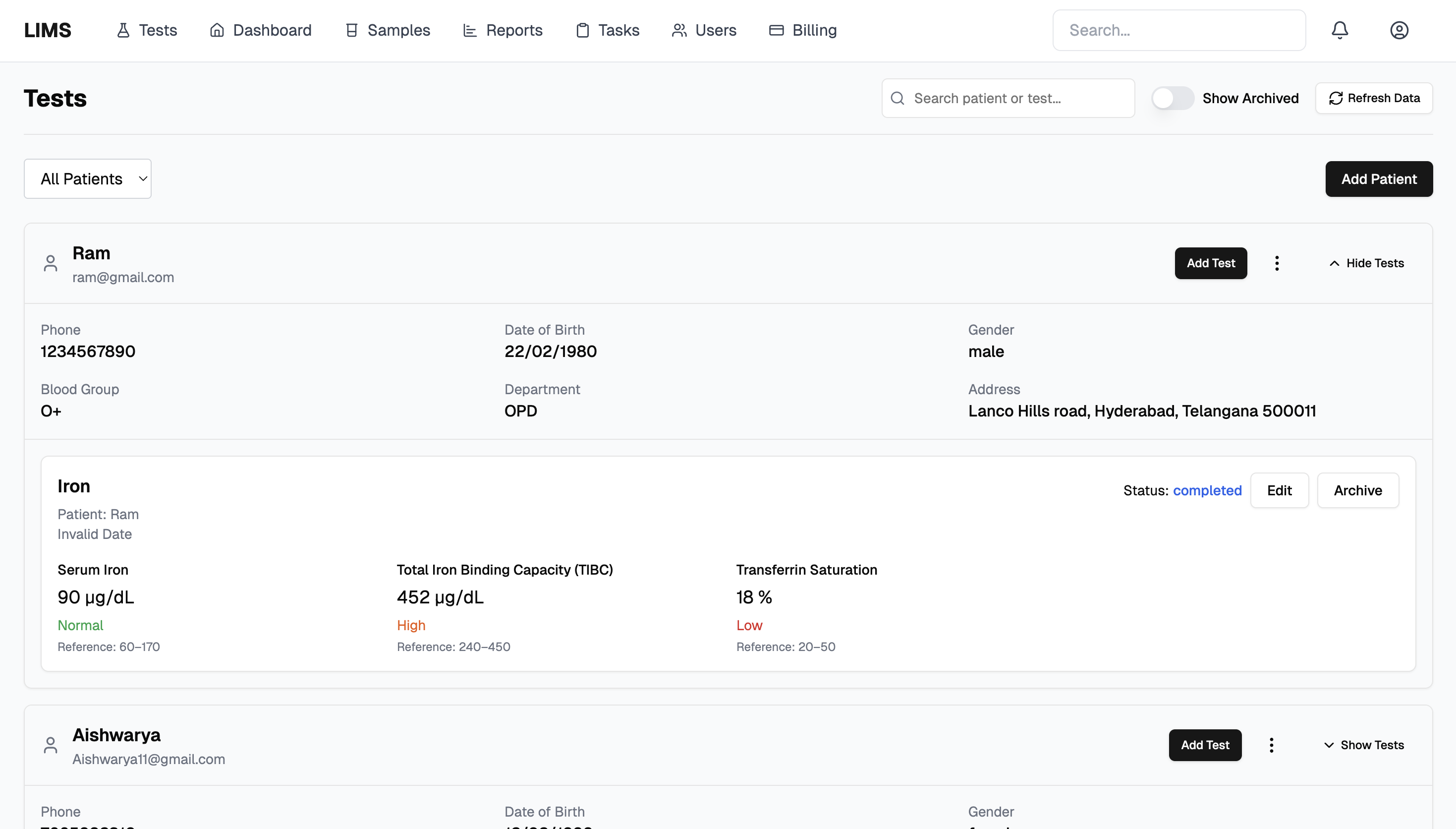
Task: Click the Ram patient name
Action: pos(91,253)
